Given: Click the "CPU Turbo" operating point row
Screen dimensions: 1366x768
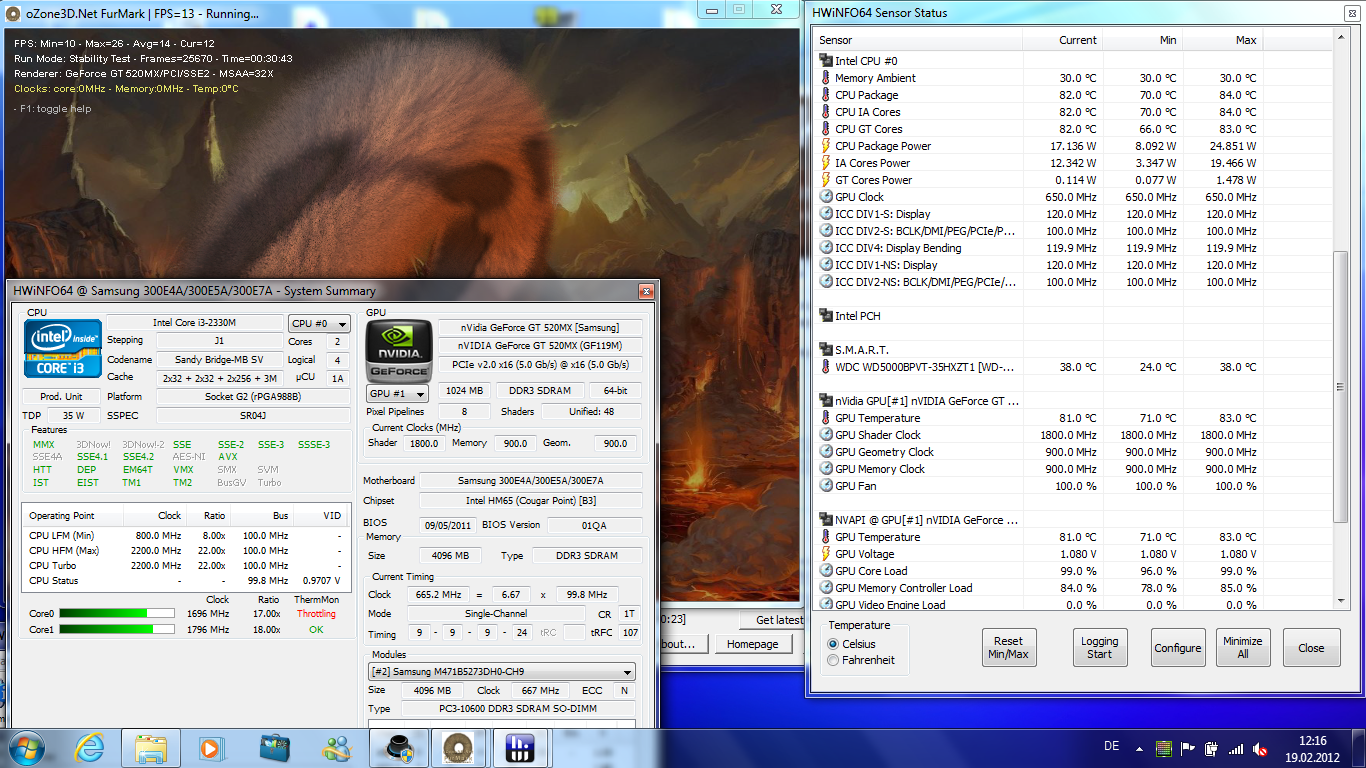Looking at the screenshot, I should coord(188,566).
